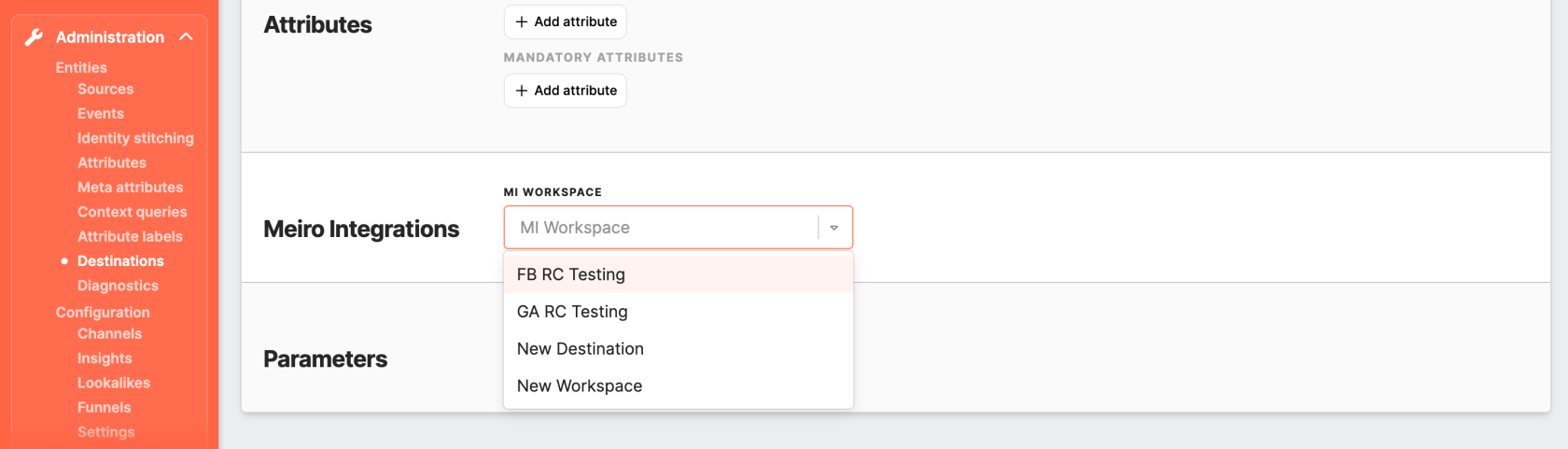Image resolution: width=1568 pixels, height=449 pixels.
Task: Pick New Destination workspace option
Action: [580, 349]
